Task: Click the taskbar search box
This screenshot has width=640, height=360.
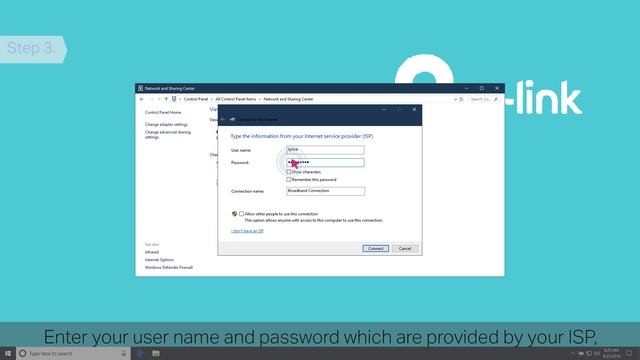Action: click(73, 353)
